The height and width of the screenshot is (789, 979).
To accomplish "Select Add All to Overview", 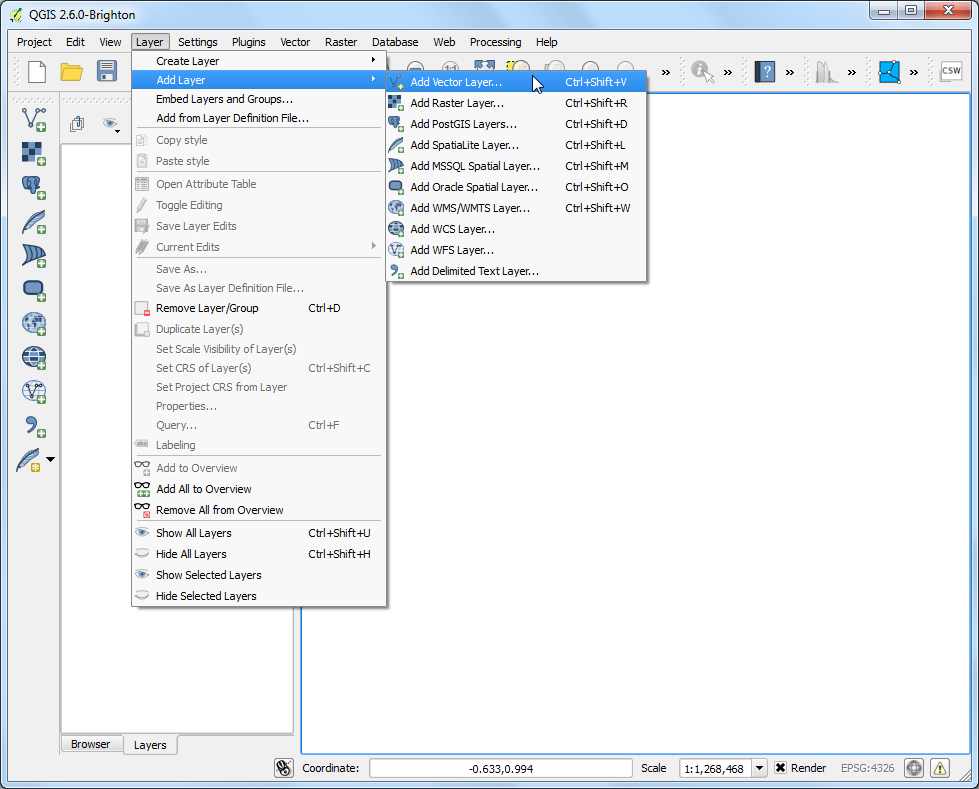I will coord(258,489).
